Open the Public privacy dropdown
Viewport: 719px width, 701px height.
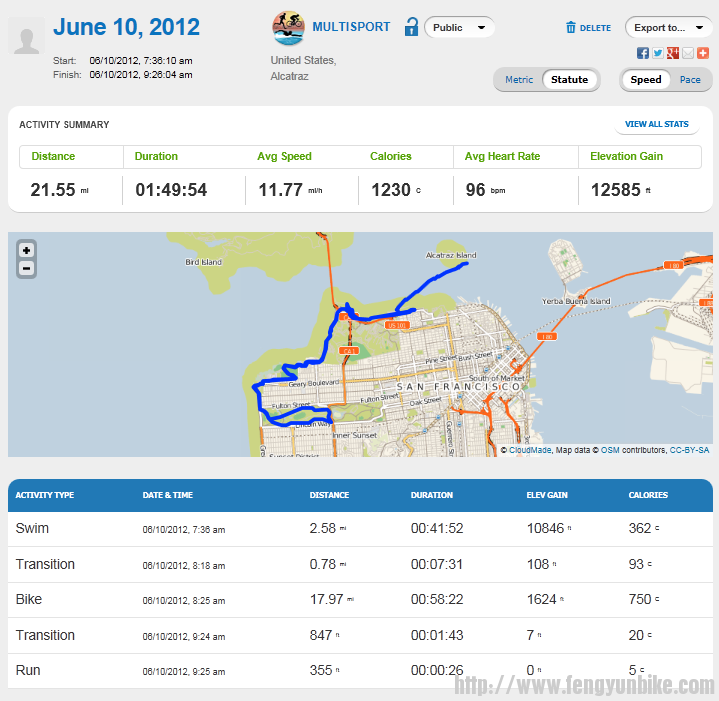pos(460,28)
